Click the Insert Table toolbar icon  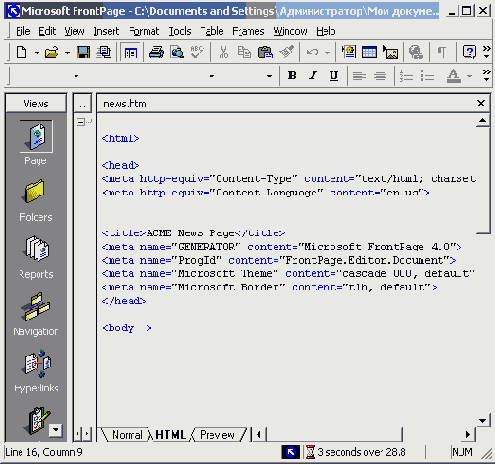(369, 52)
